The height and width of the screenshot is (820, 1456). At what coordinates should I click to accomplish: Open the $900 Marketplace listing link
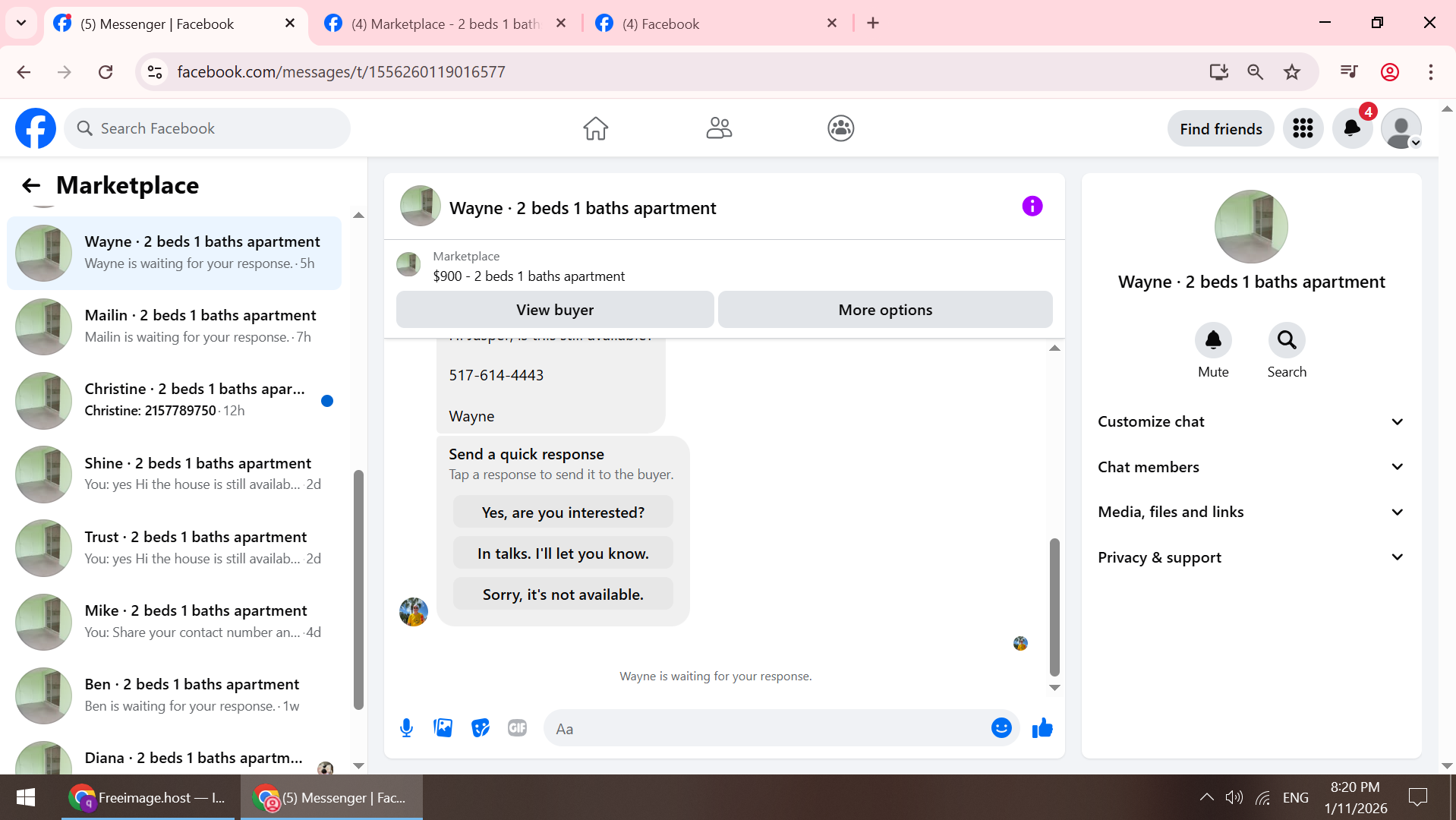(x=528, y=276)
